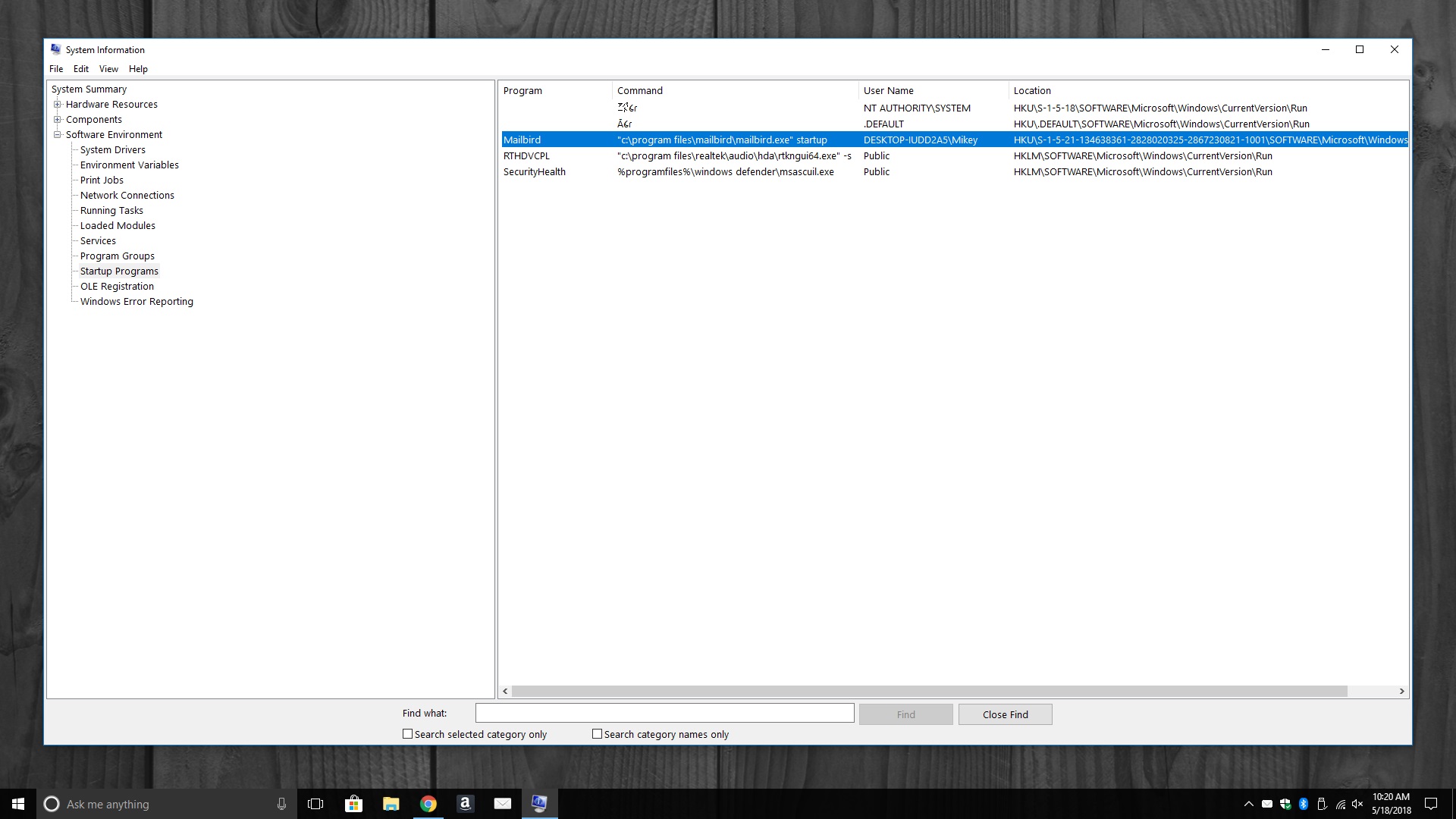Expand the Hardware Resources node

(57, 105)
